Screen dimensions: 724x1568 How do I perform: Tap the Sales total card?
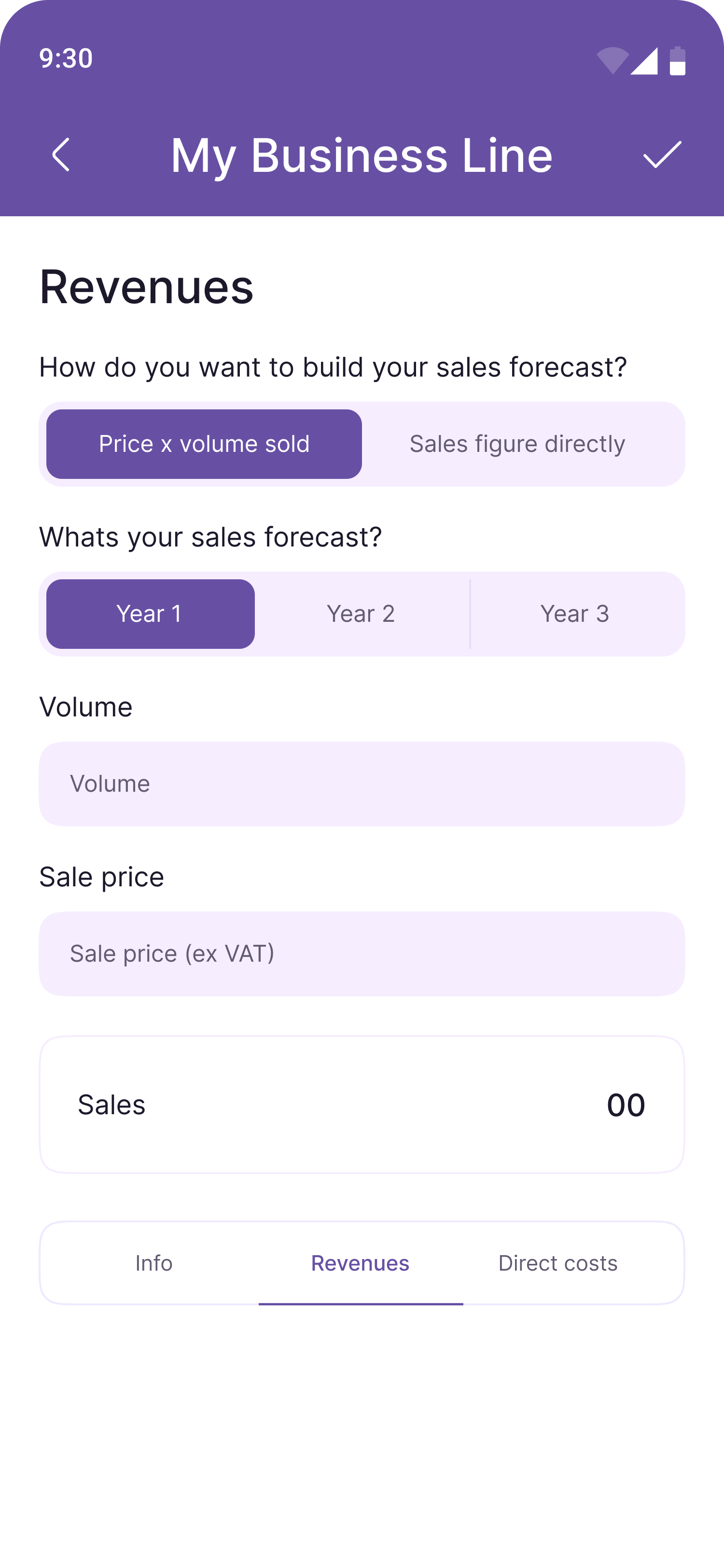click(362, 1104)
